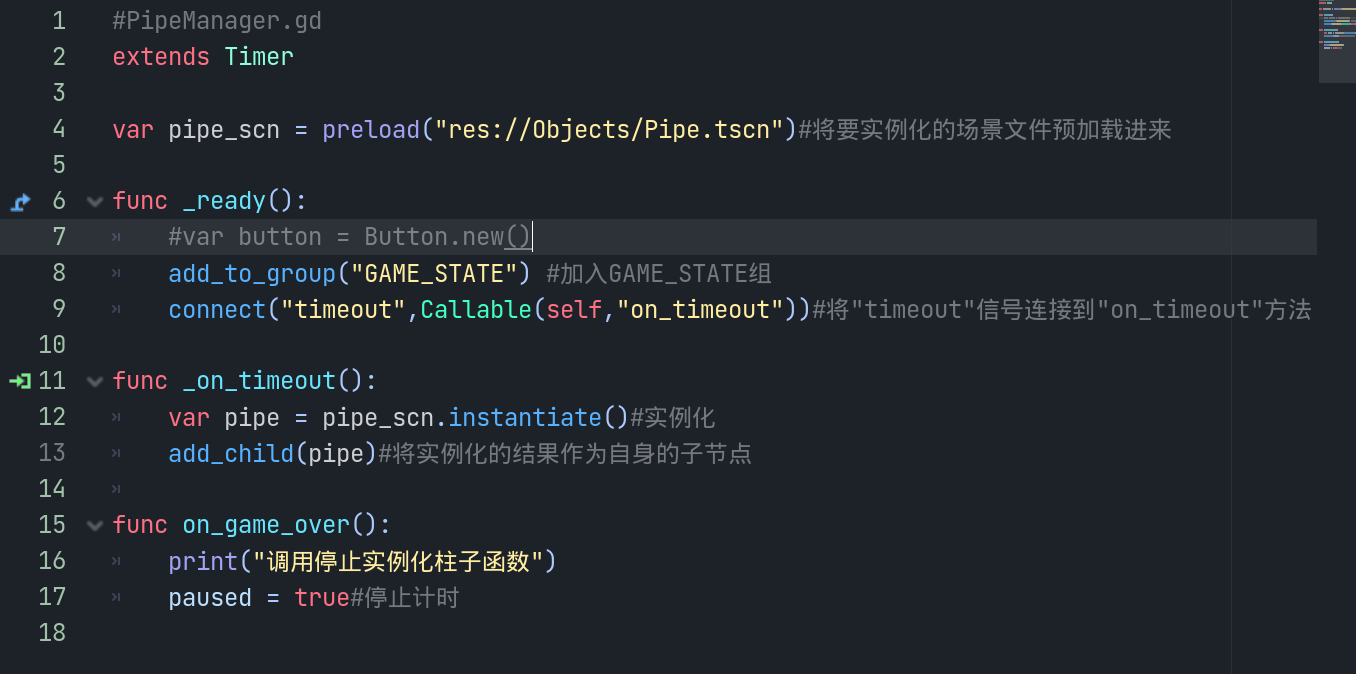Click the preload function call
The height and width of the screenshot is (674, 1356).
pos(371,129)
